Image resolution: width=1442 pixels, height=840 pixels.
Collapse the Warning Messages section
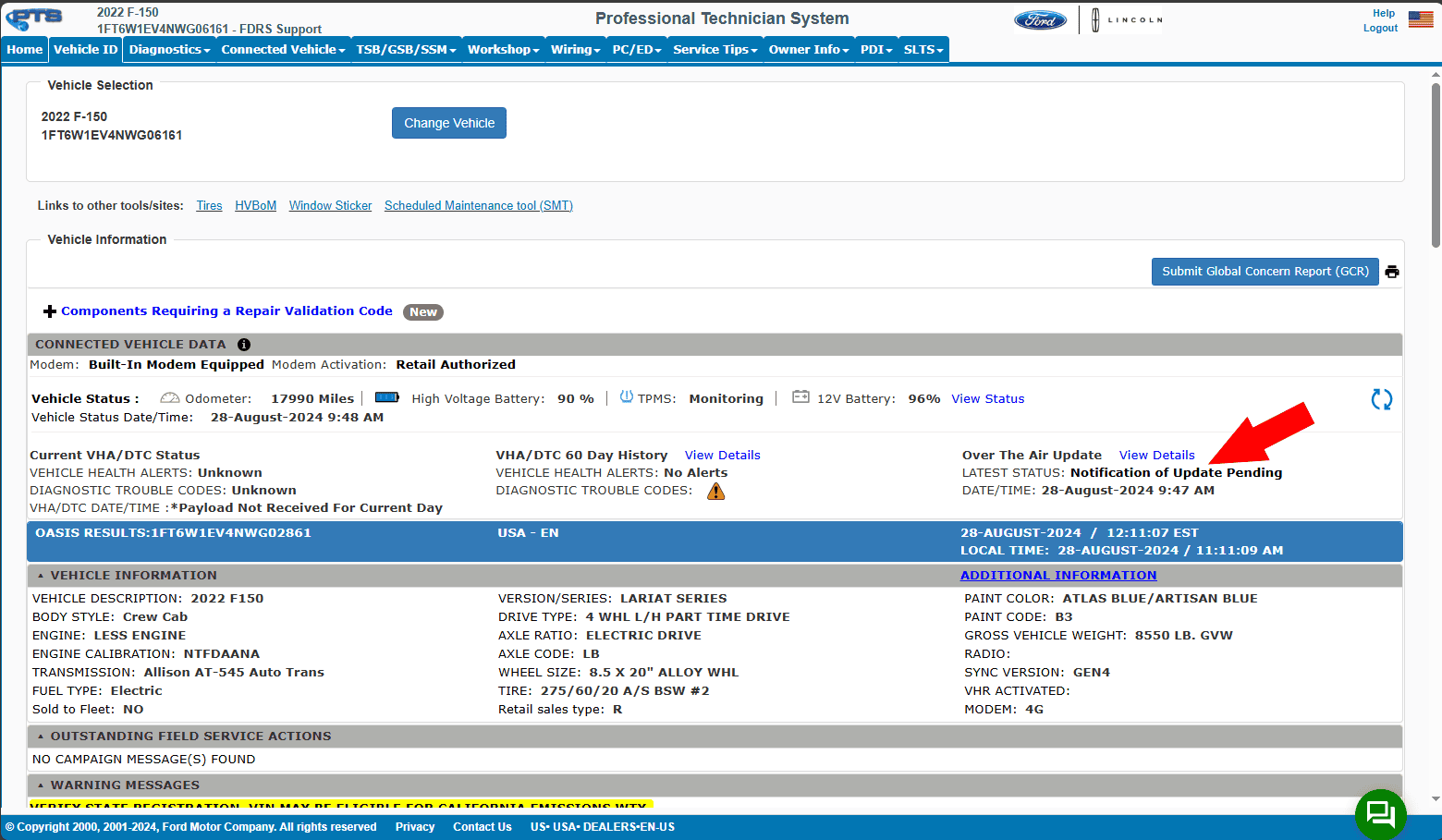[x=41, y=785]
